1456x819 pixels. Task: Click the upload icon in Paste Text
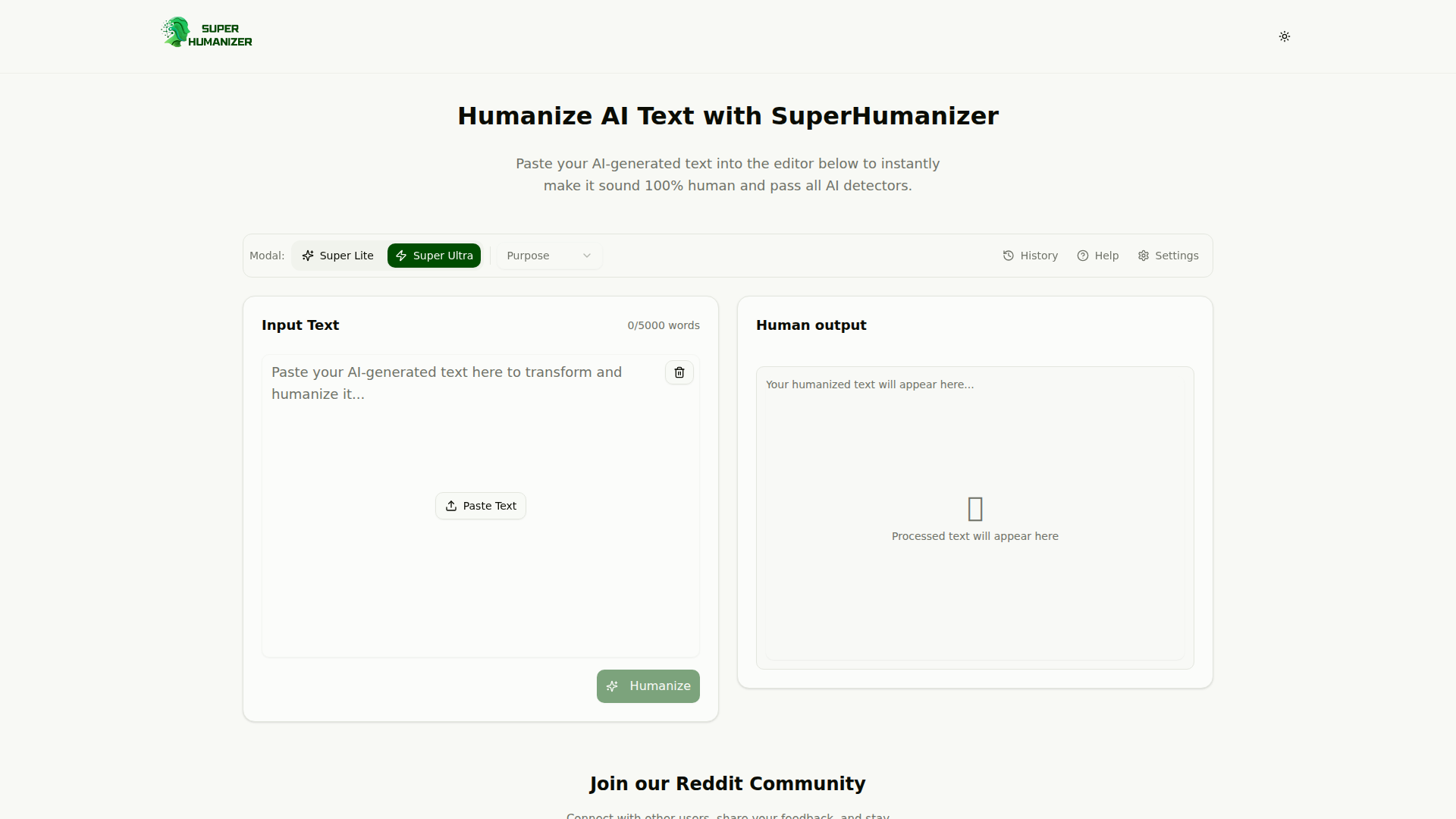point(451,506)
